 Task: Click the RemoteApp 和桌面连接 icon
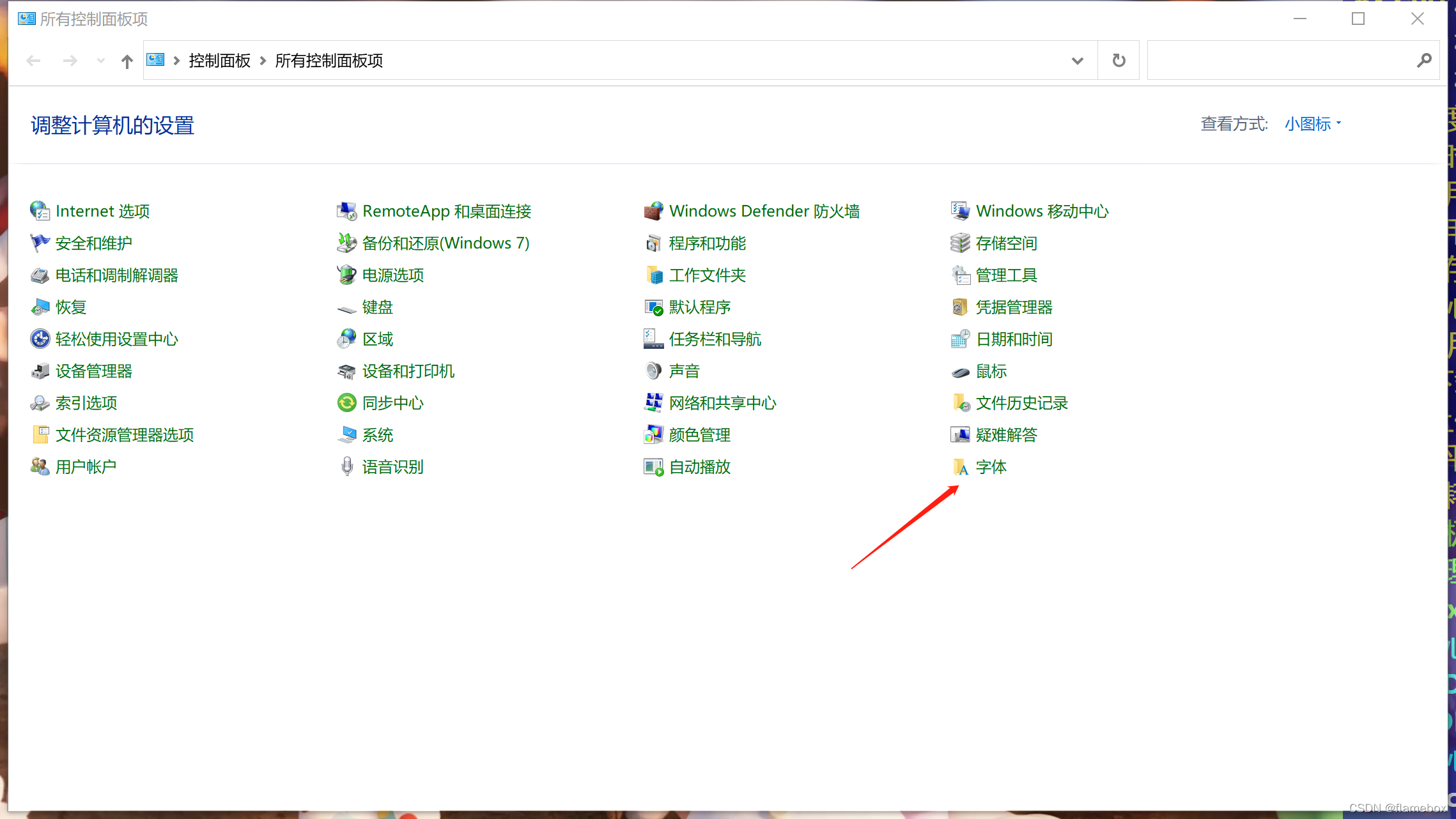point(346,211)
